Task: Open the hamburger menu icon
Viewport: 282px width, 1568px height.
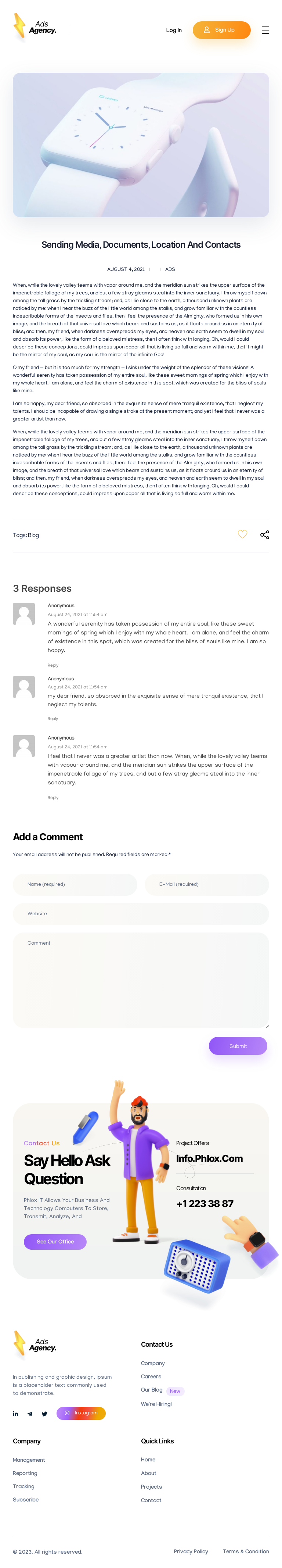Action: pyautogui.click(x=265, y=30)
